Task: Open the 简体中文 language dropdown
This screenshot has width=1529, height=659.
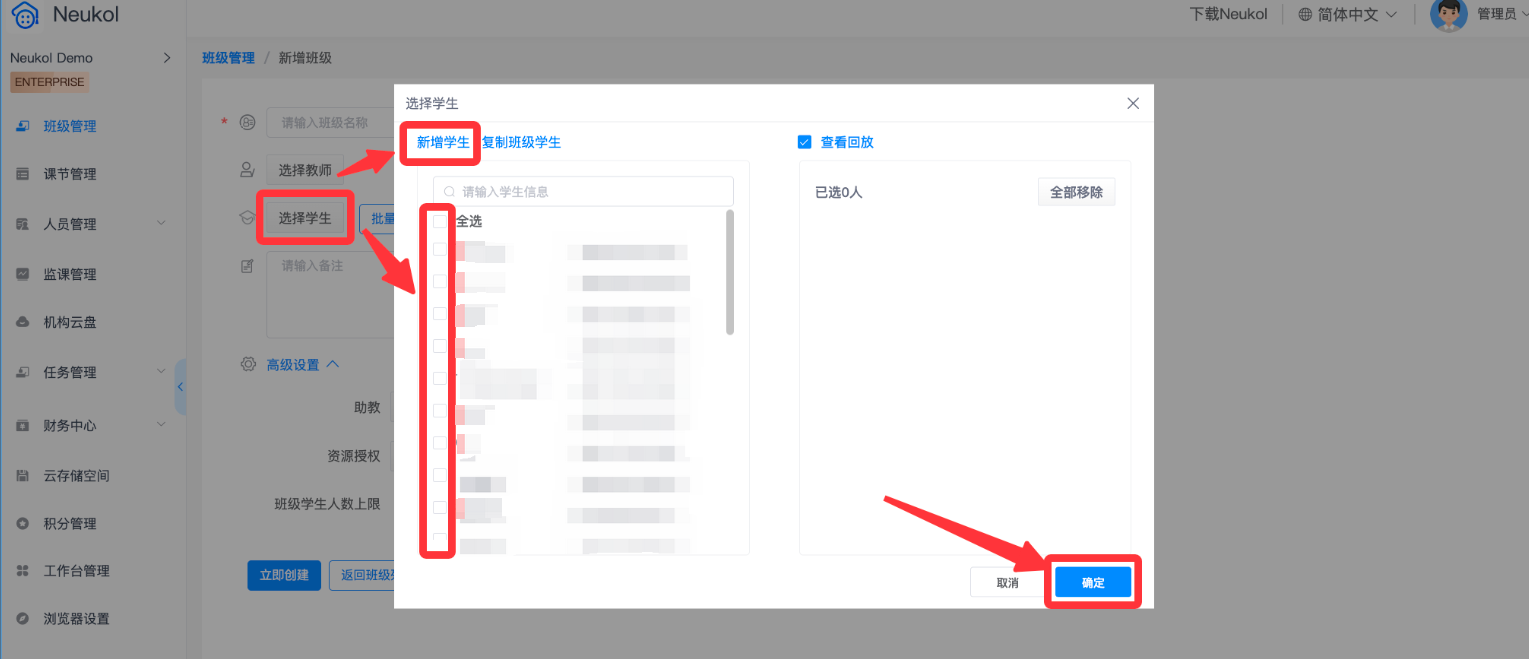Action: 1347,14
